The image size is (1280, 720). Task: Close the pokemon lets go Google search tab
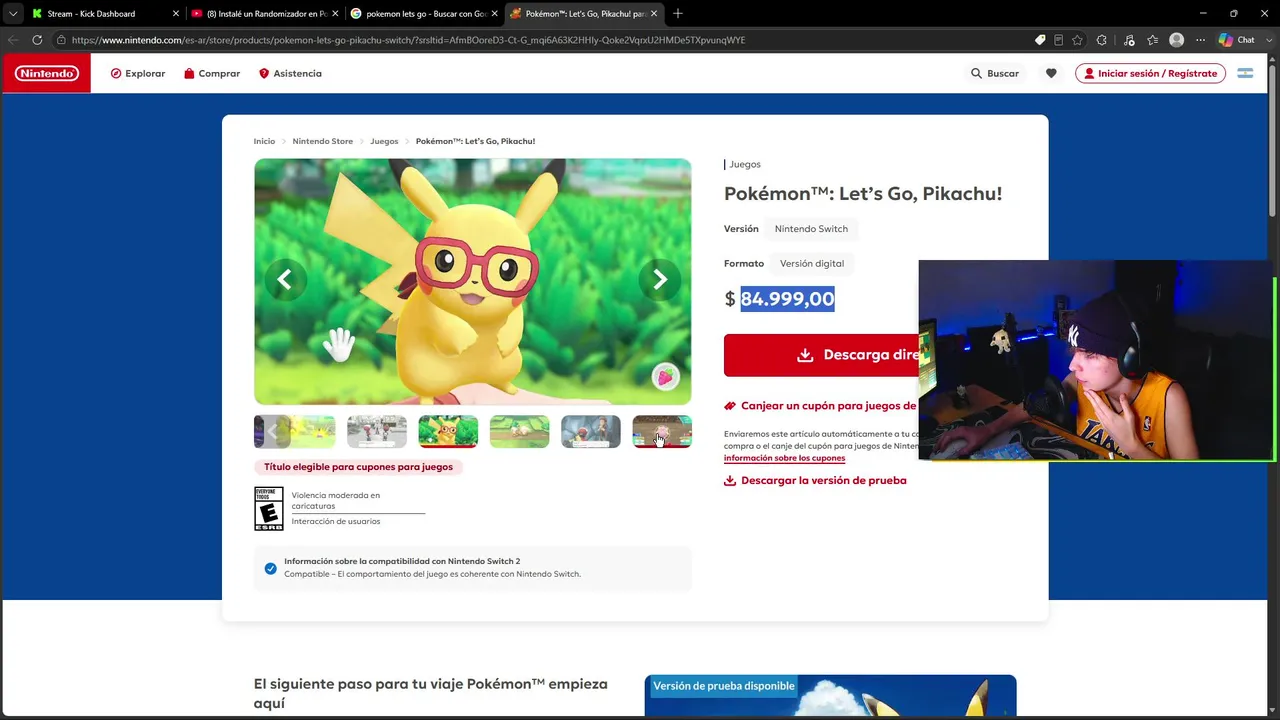pyautogui.click(x=494, y=13)
